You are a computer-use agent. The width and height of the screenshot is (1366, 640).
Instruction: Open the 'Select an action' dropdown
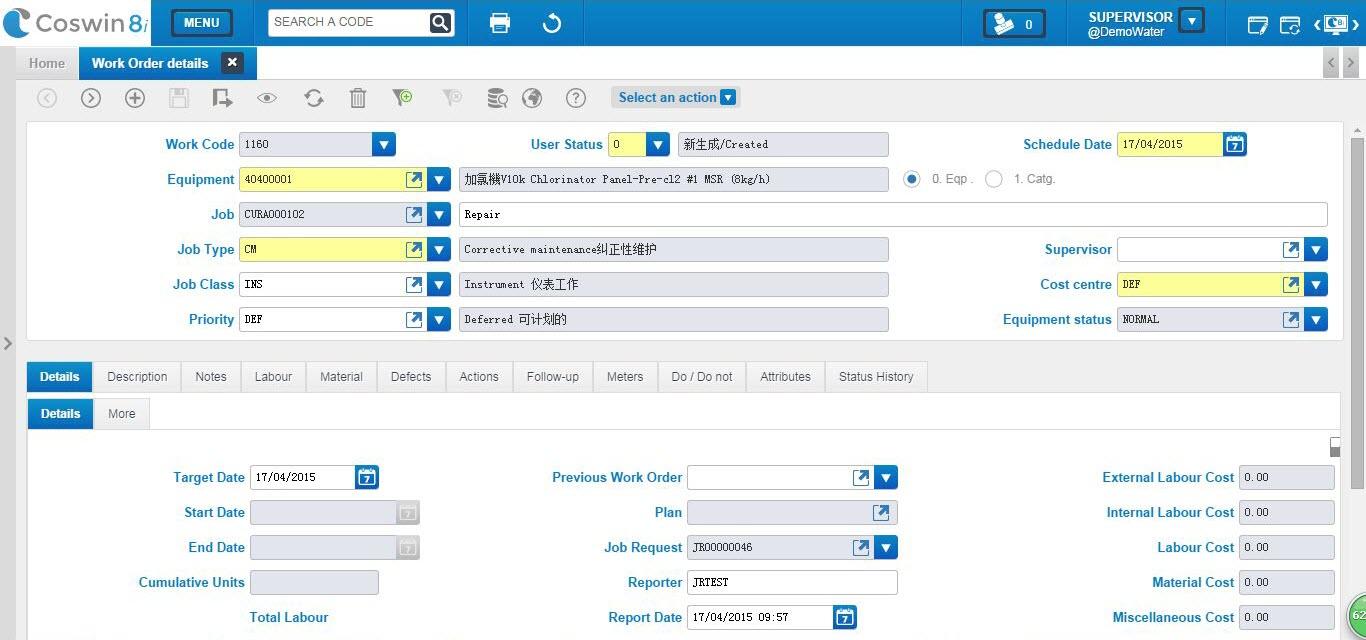coord(675,97)
